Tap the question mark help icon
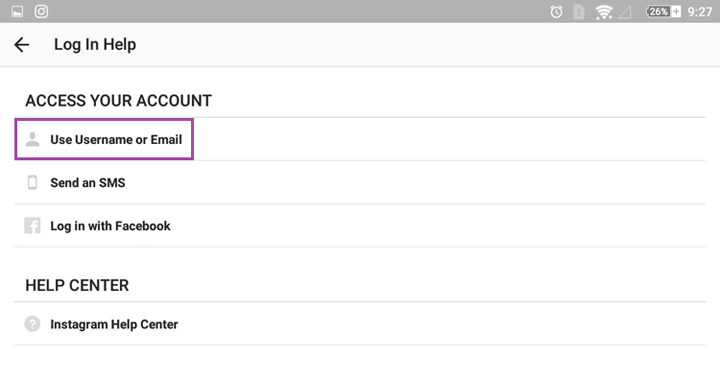720x379 pixels. pos(32,324)
